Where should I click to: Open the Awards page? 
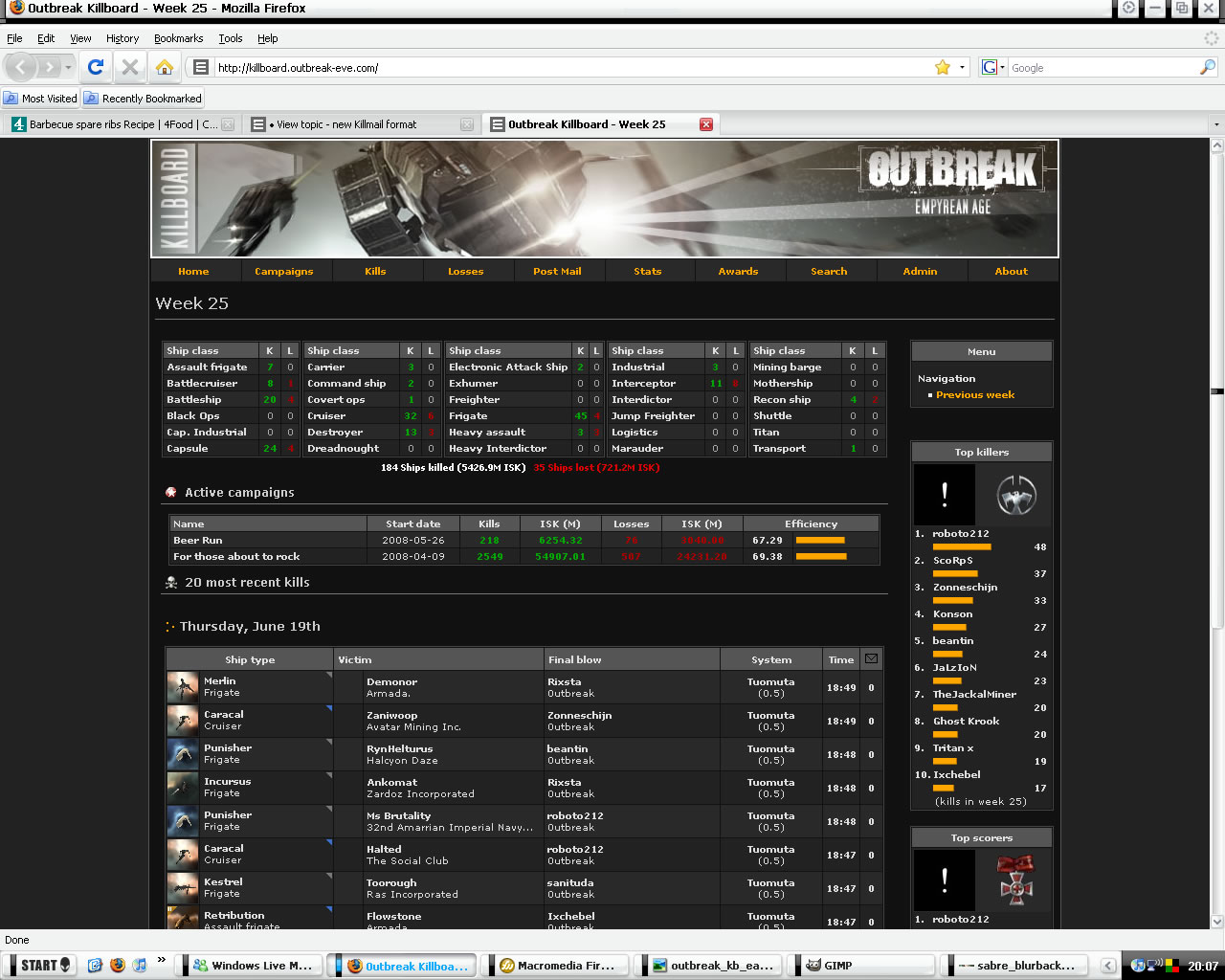pyautogui.click(x=739, y=271)
